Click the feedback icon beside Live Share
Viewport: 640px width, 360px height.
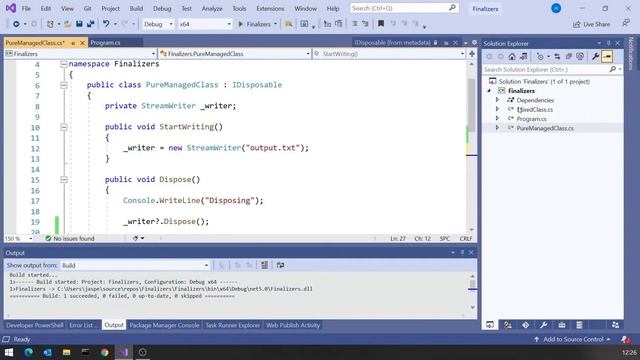click(x=626, y=24)
